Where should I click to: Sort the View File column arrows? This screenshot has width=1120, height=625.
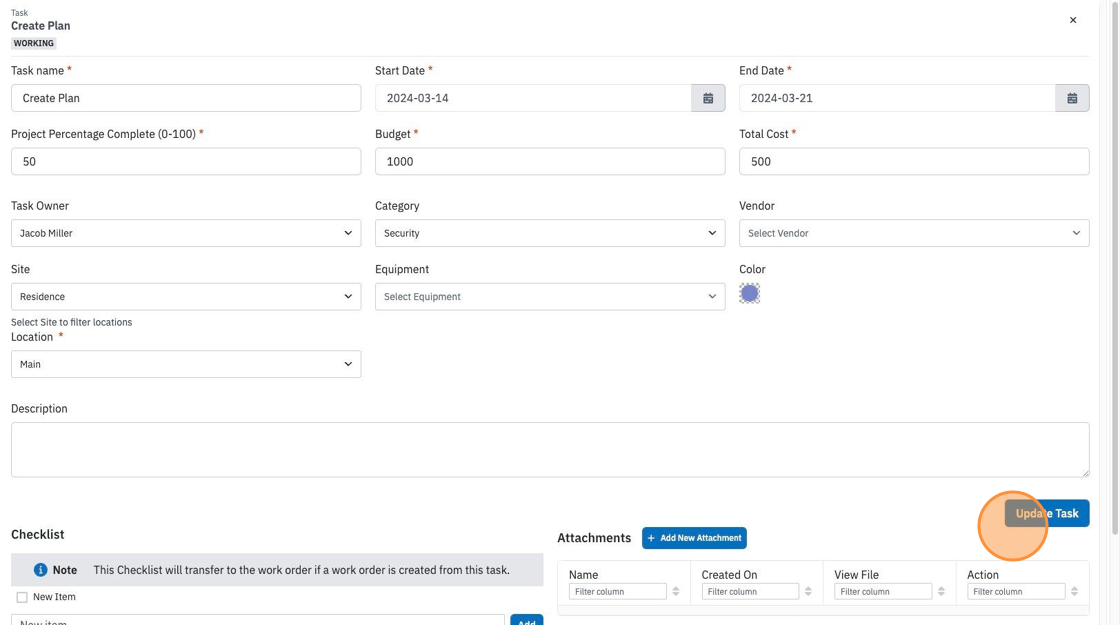(941, 591)
